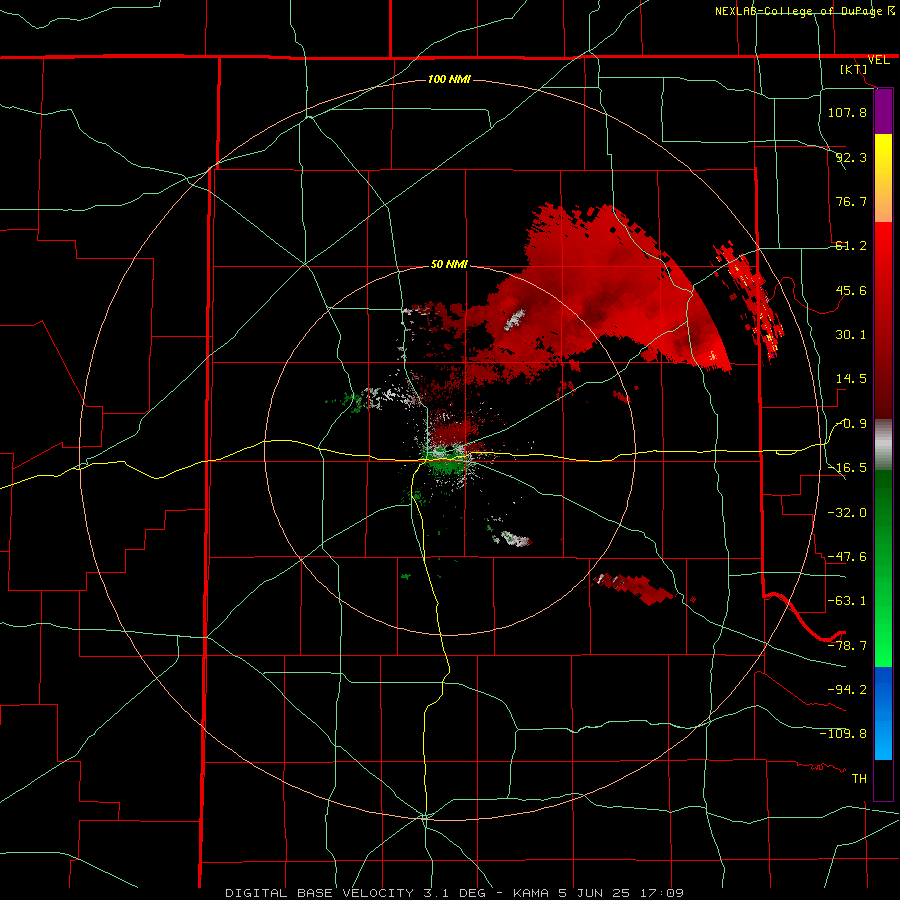Click the small red echo southeast of radar

634,589
